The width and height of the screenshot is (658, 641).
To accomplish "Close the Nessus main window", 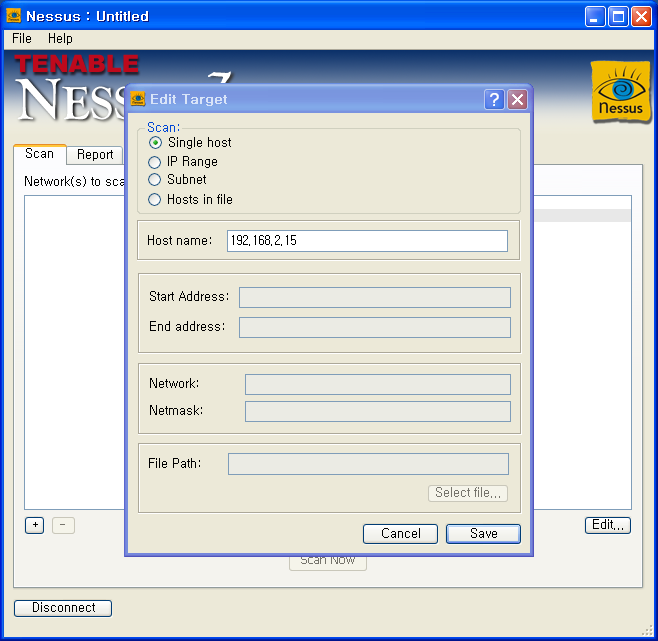I will coord(642,16).
